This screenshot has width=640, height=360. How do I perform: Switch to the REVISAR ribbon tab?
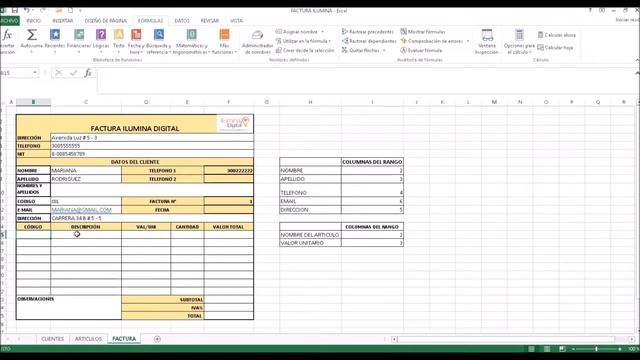(209, 20)
